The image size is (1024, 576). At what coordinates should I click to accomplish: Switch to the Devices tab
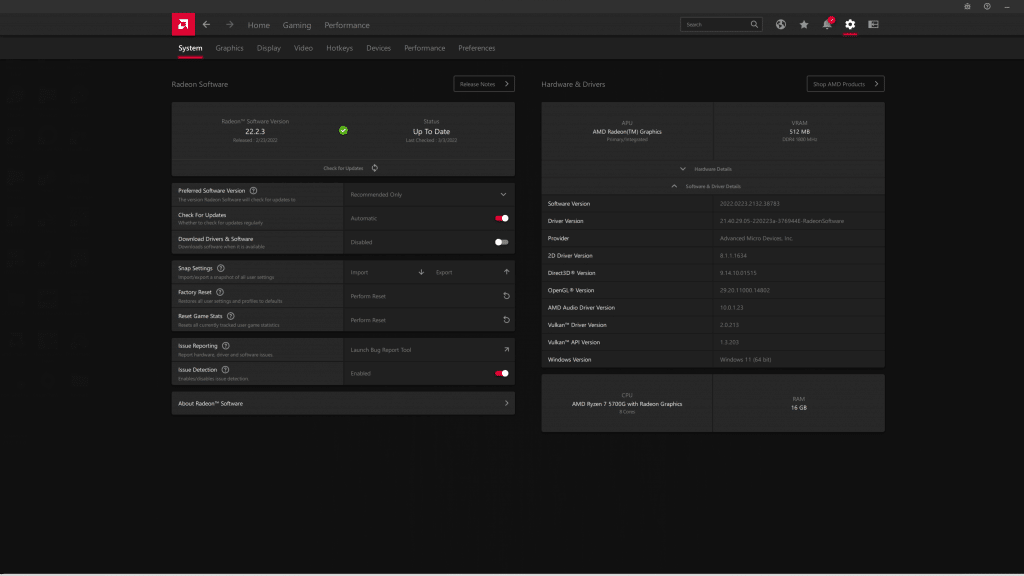pos(378,48)
